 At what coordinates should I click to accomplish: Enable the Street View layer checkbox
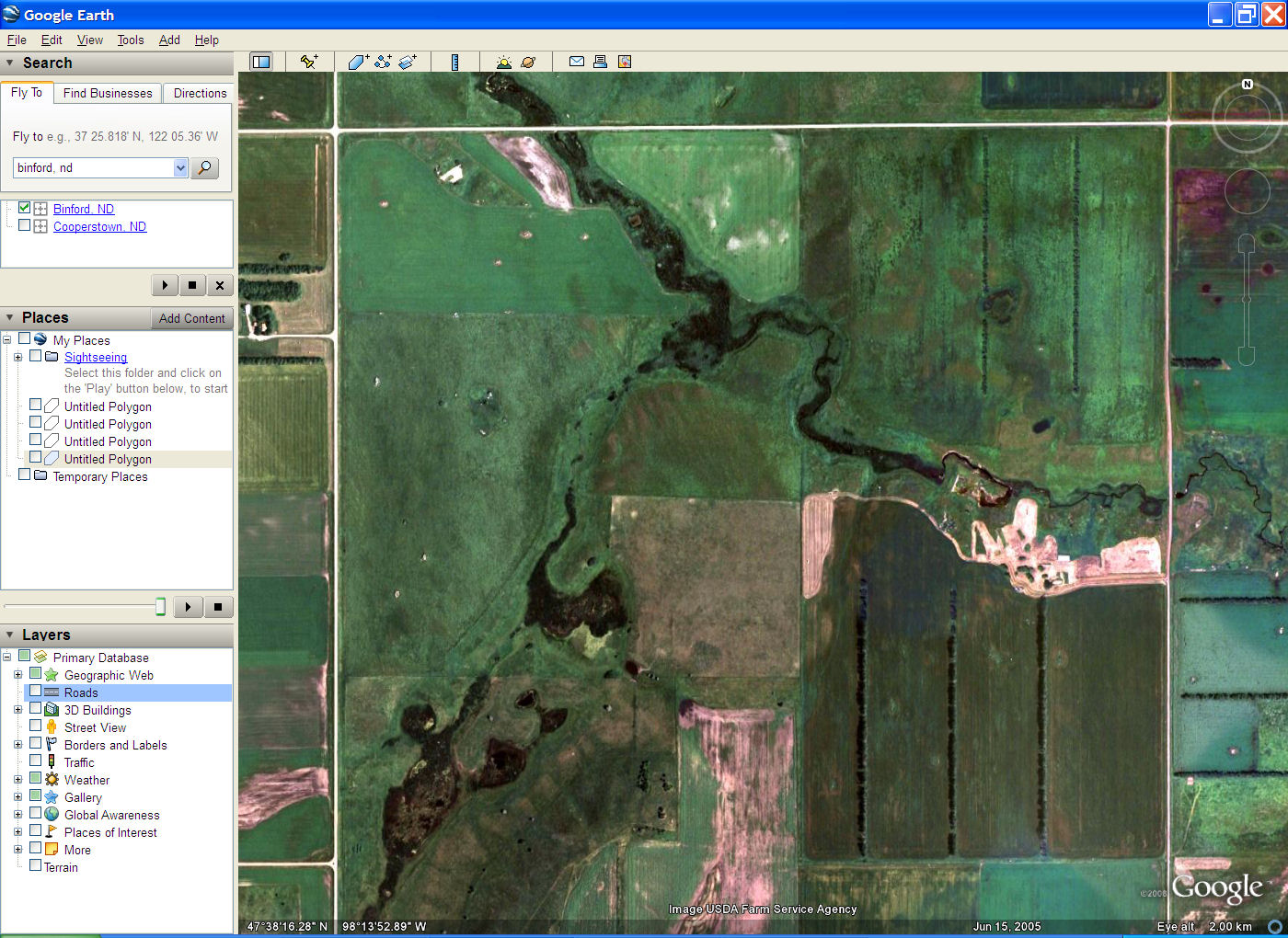pos(35,726)
